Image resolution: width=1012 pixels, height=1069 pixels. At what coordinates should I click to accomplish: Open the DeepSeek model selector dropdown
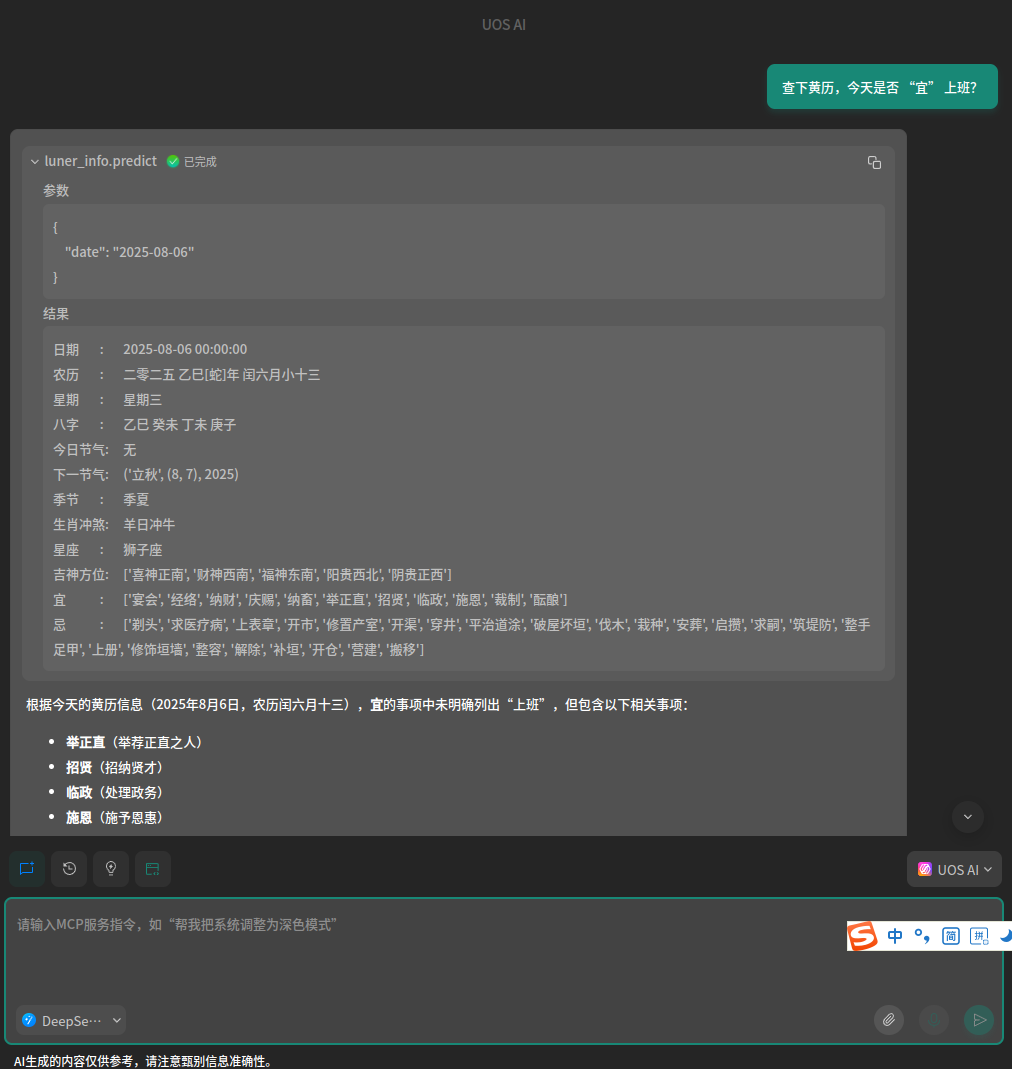71,1021
